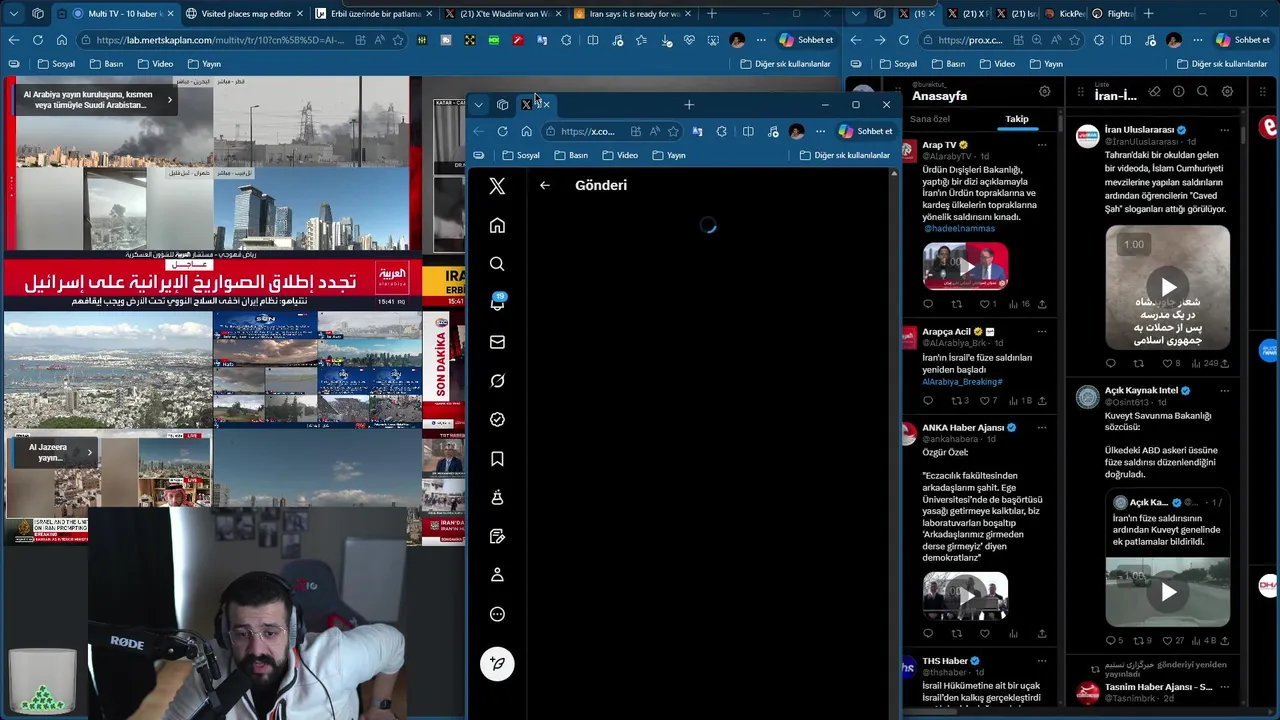Switch to Takip tab in Anasayfa
This screenshot has height=720, width=1280.
pos(1017,119)
